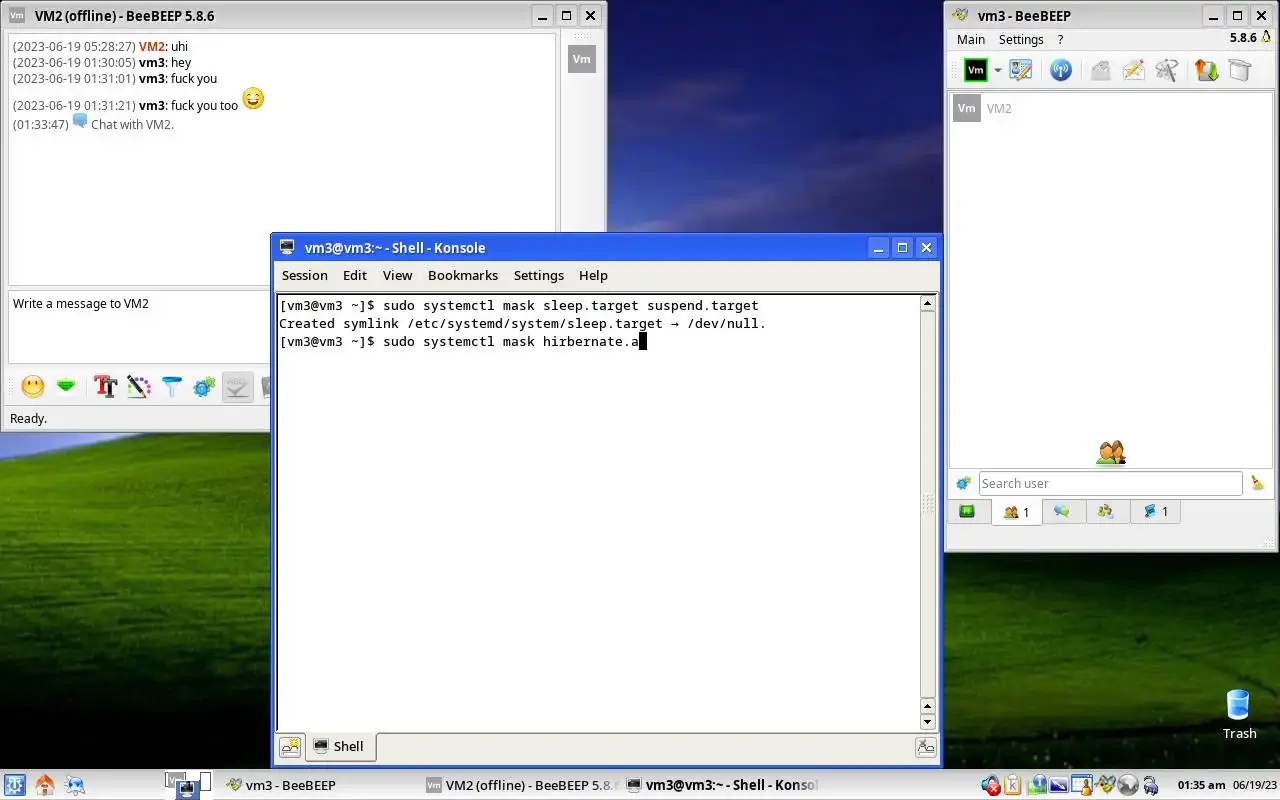Switch to Shell - Konsole taskbar entry
This screenshot has width=1280, height=800.
click(x=722, y=785)
